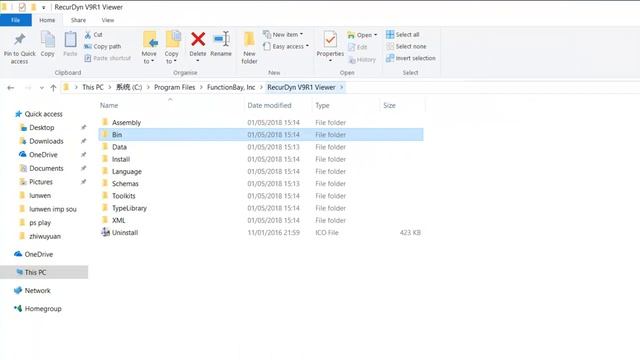This screenshot has width=640, height=360.
Task: Click Copy path in Clipboard group
Action: [102, 47]
